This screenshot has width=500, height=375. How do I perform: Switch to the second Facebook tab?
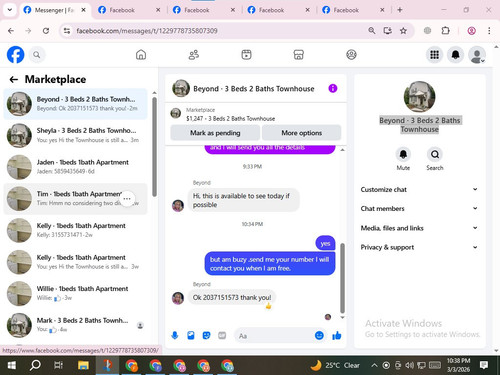[130, 10]
